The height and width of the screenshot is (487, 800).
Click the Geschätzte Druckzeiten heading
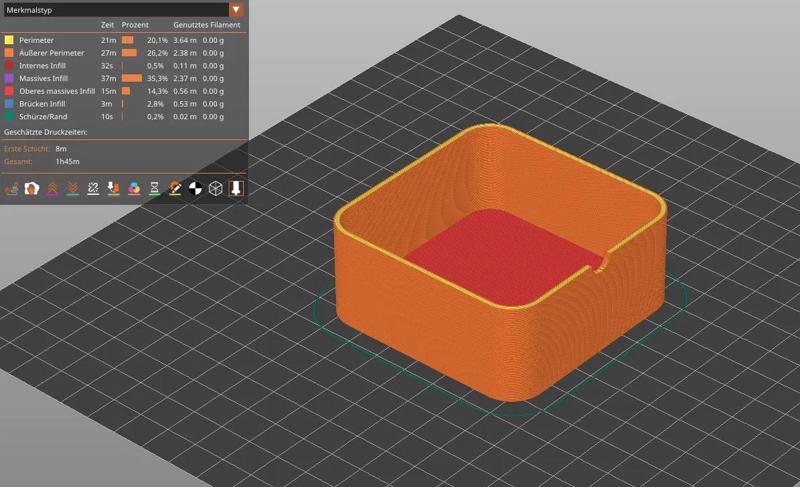click(x=45, y=132)
